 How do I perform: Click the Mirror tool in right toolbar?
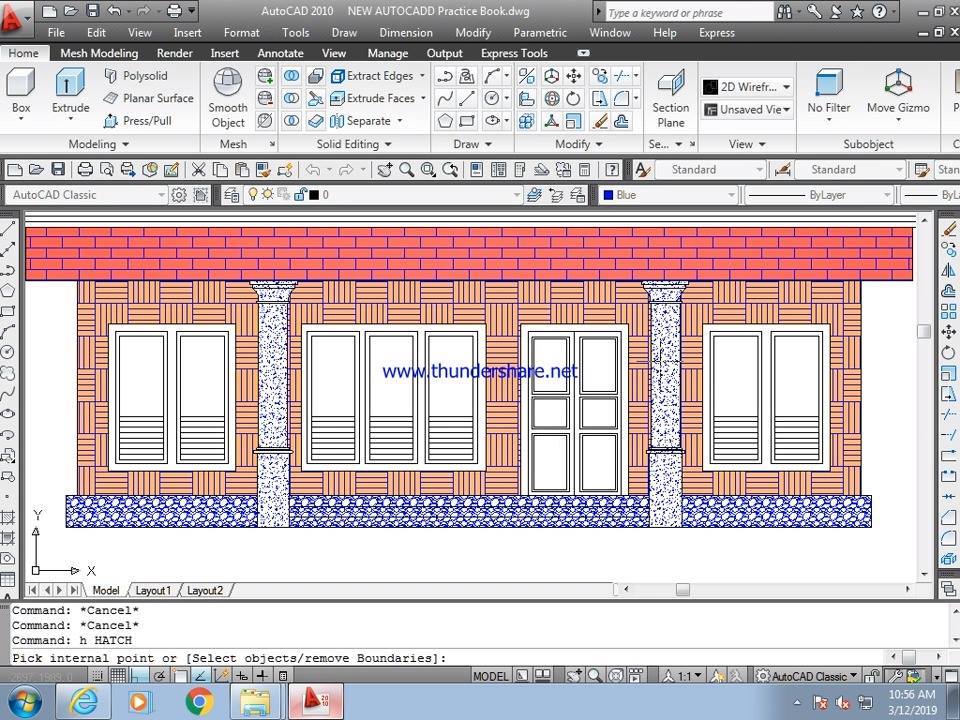click(x=948, y=269)
